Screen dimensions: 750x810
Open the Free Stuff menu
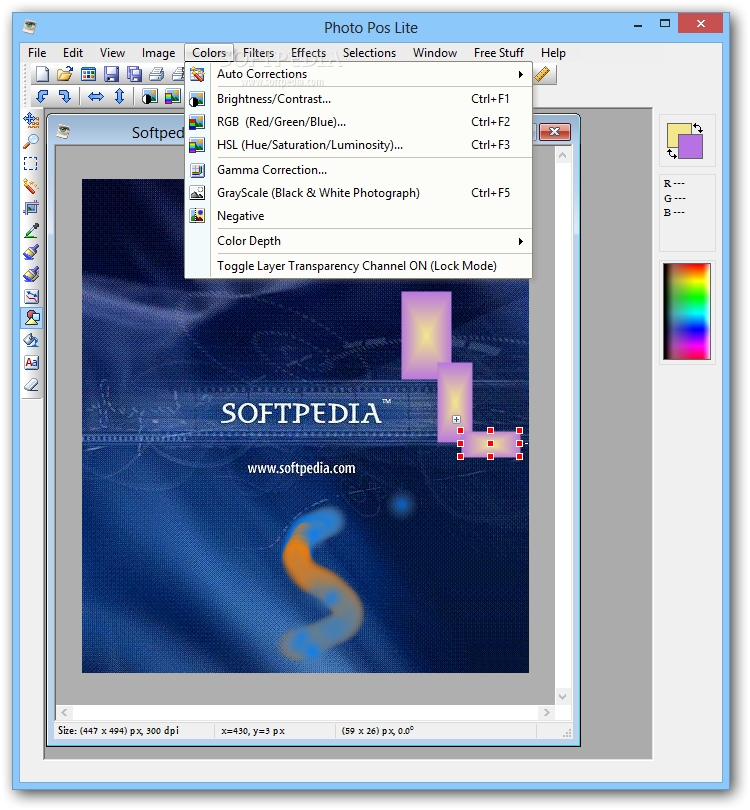pos(499,53)
